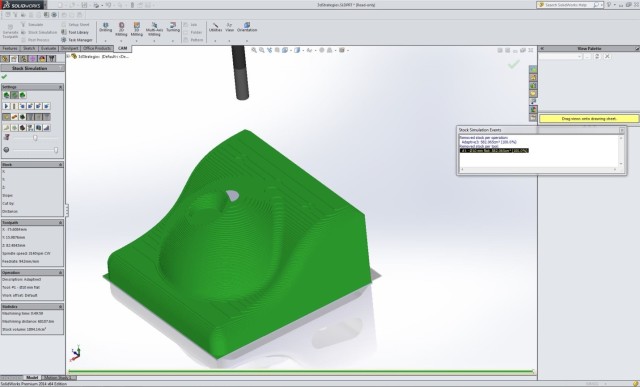Click the Post Process command
This screenshot has height=387, width=640.
(x=35, y=40)
